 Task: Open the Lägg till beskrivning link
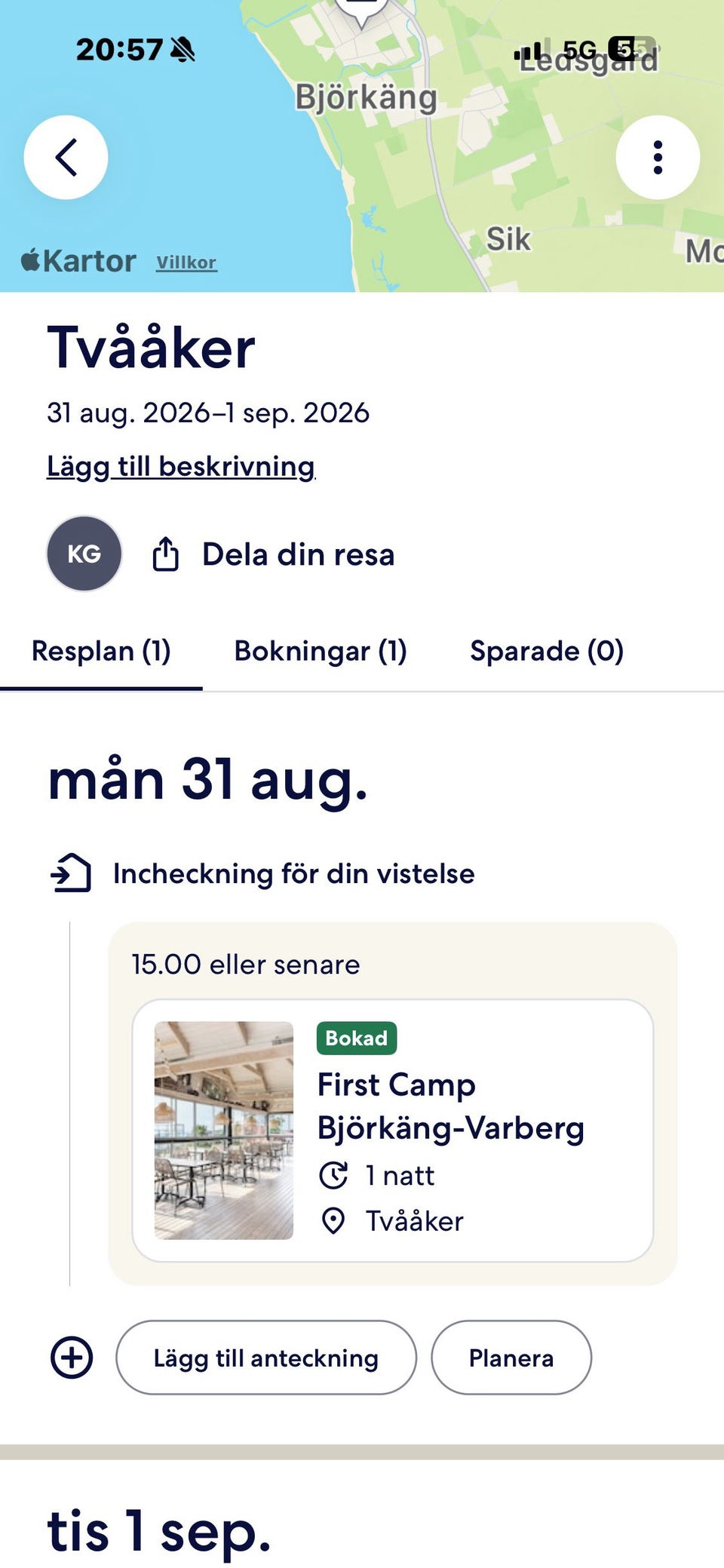pyautogui.click(x=181, y=466)
